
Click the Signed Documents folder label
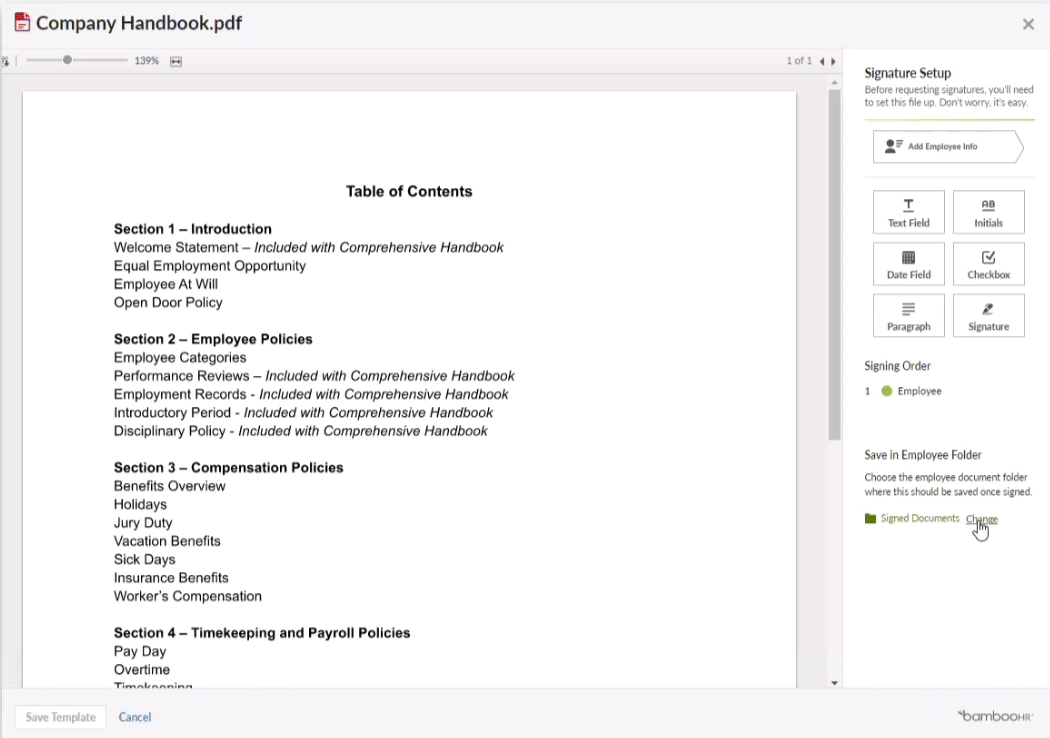[919, 518]
